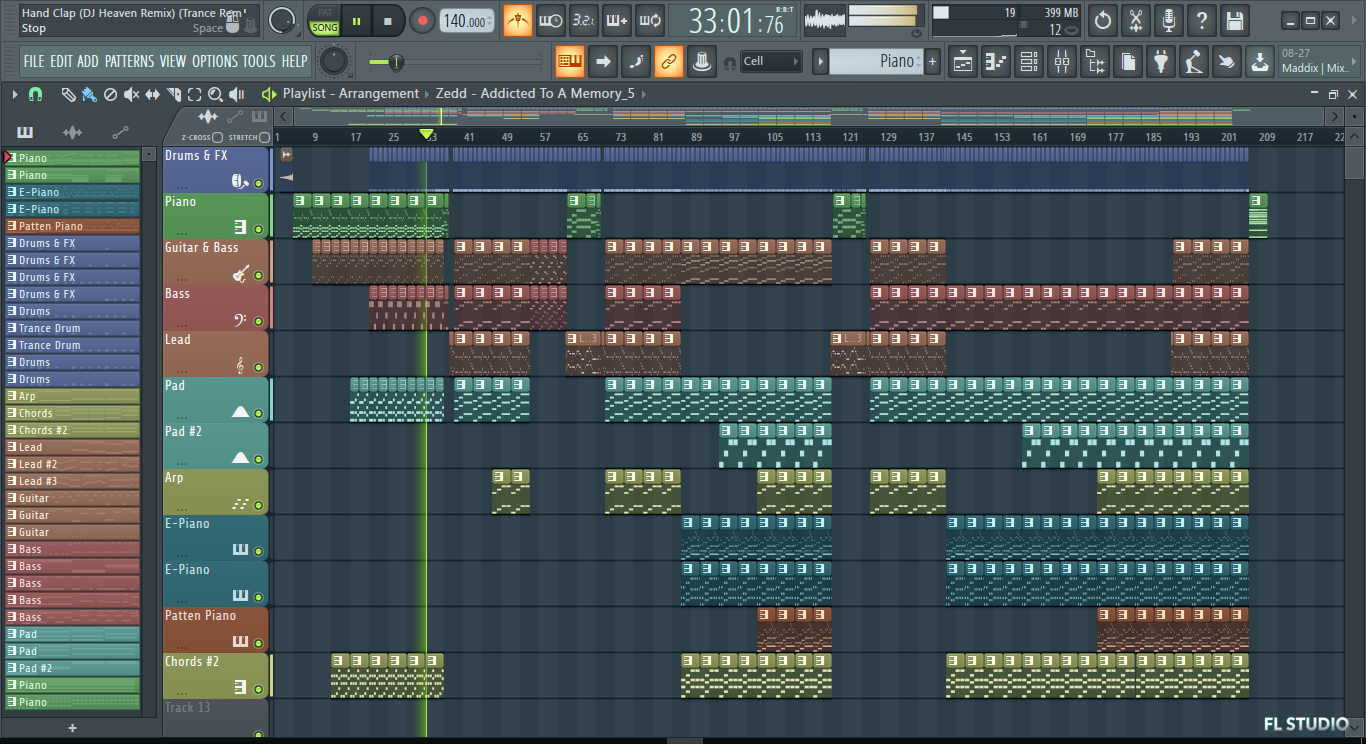
Task: Open the PATTERNS menu
Action: coord(130,61)
